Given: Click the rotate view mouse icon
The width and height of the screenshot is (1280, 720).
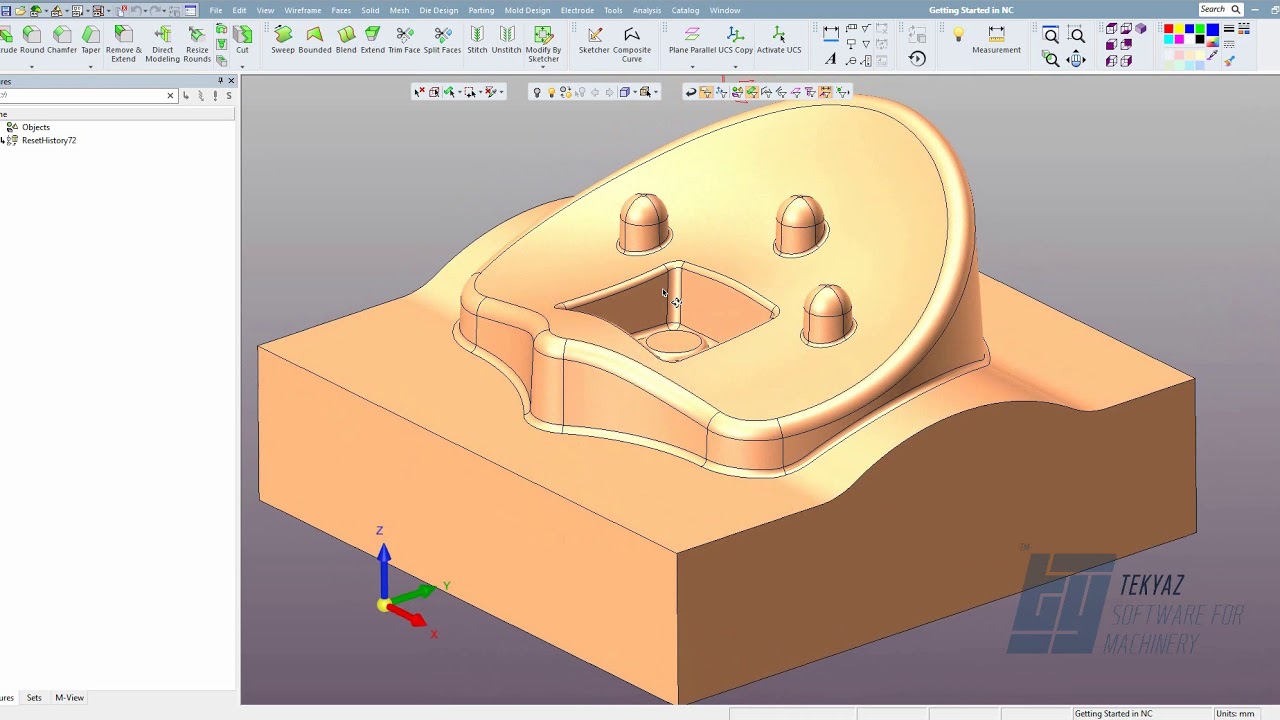Looking at the screenshot, I should click(x=1076, y=59).
